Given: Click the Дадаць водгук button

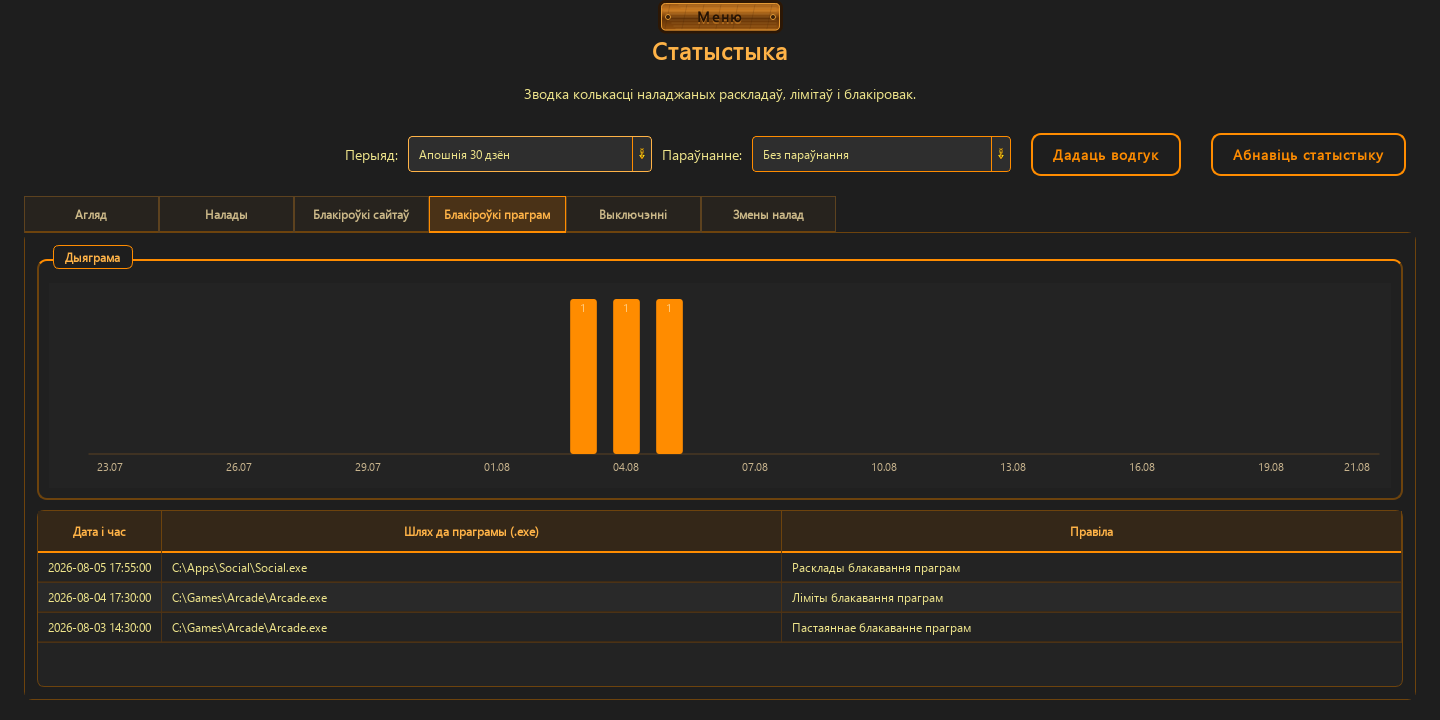Looking at the screenshot, I should [1106, 155].
